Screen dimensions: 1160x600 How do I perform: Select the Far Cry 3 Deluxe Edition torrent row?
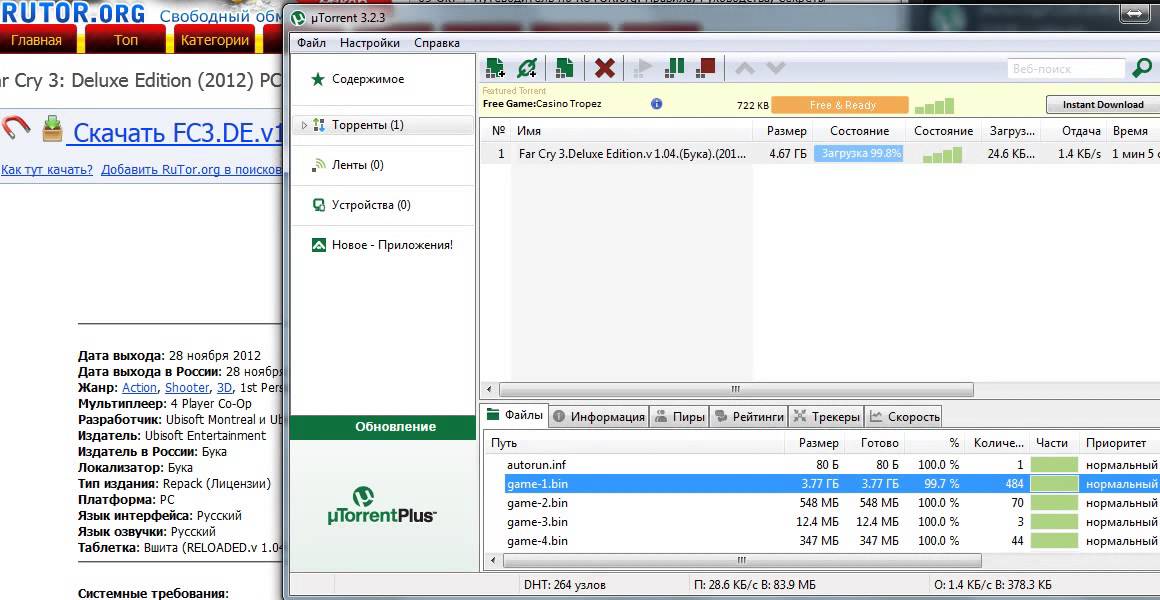click(820, 154)
